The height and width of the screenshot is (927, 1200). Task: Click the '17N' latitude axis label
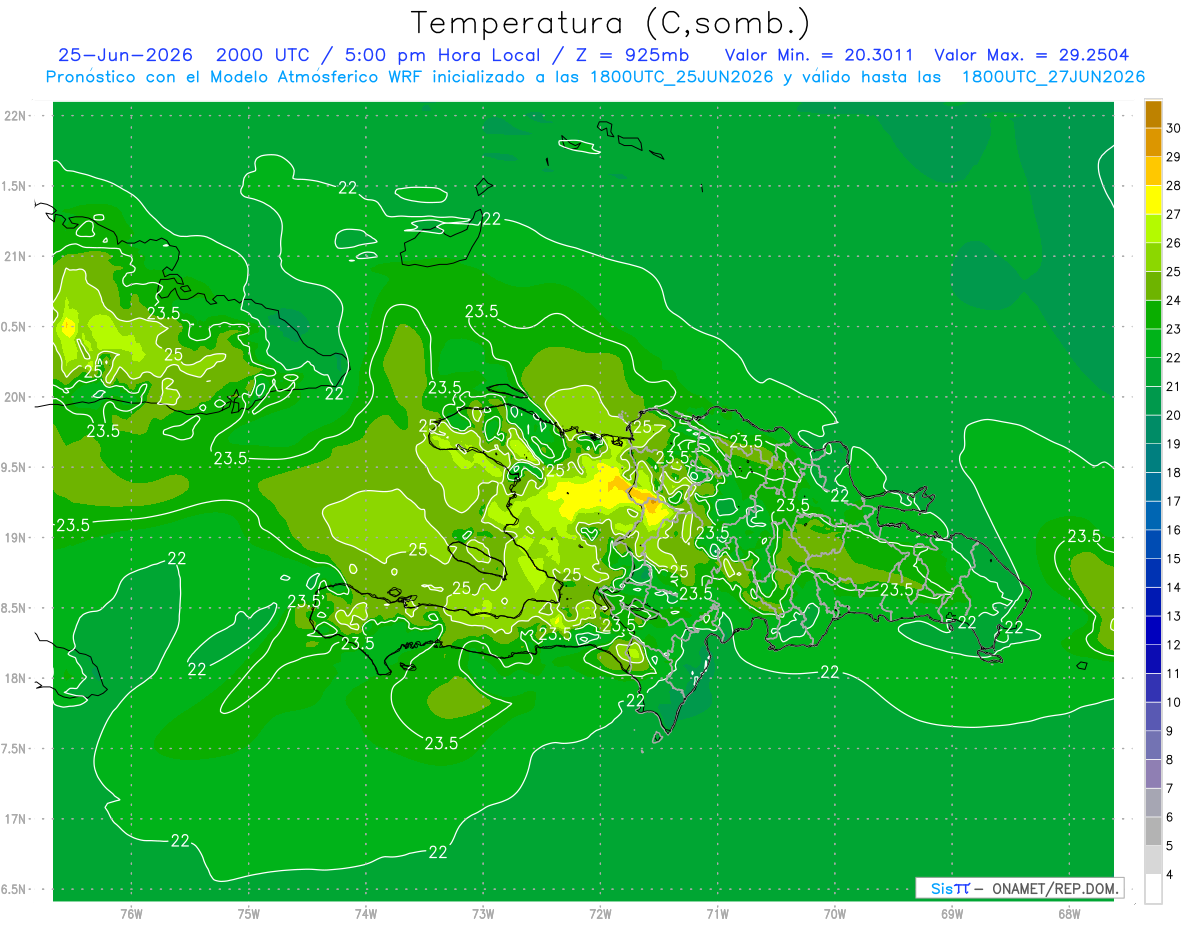click(x=16, y=819)
